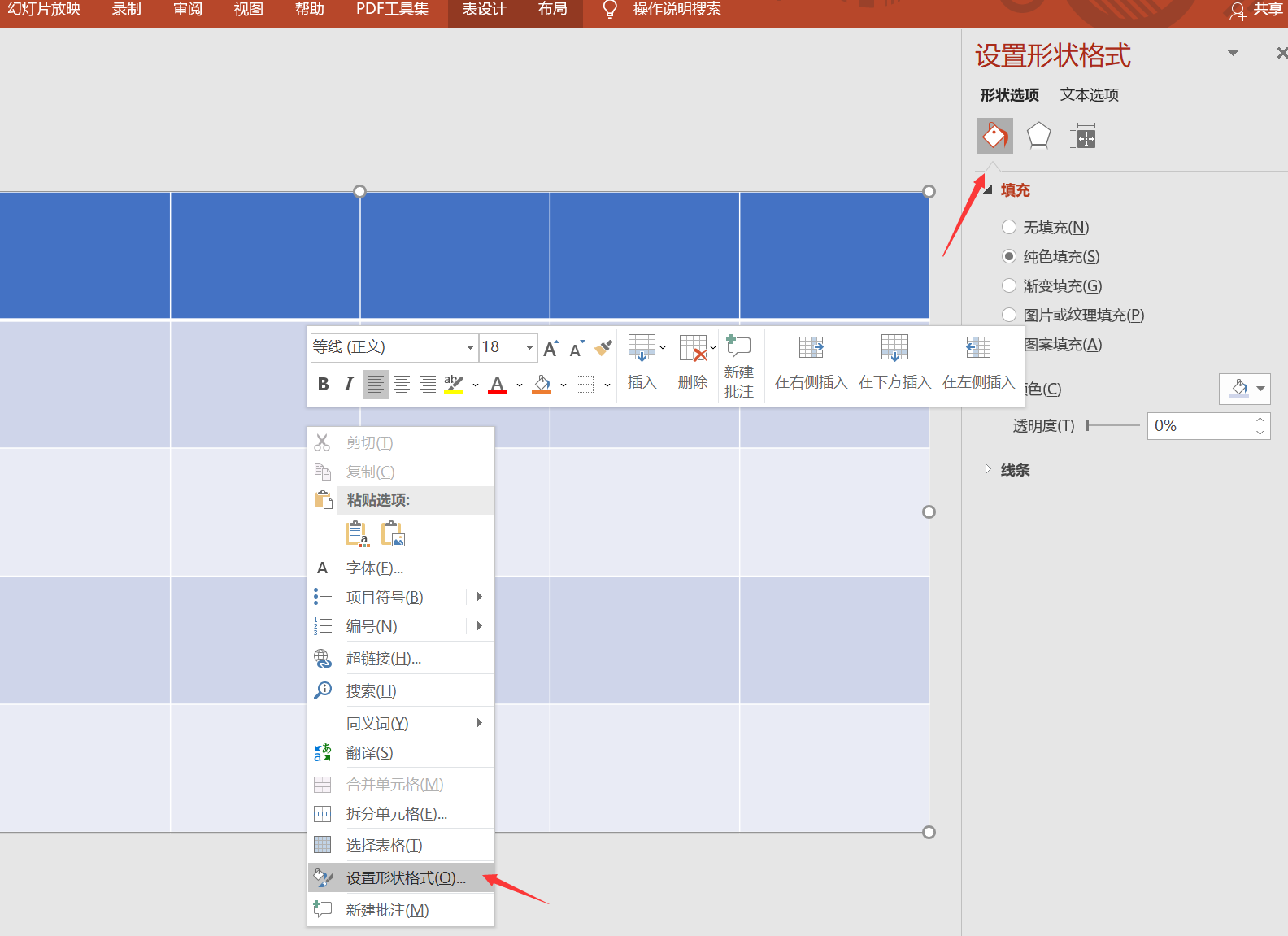Viewport: 1288px width, 936px height.
Task: Decrease font size with small A icon
Action: (x=577, y=348)
